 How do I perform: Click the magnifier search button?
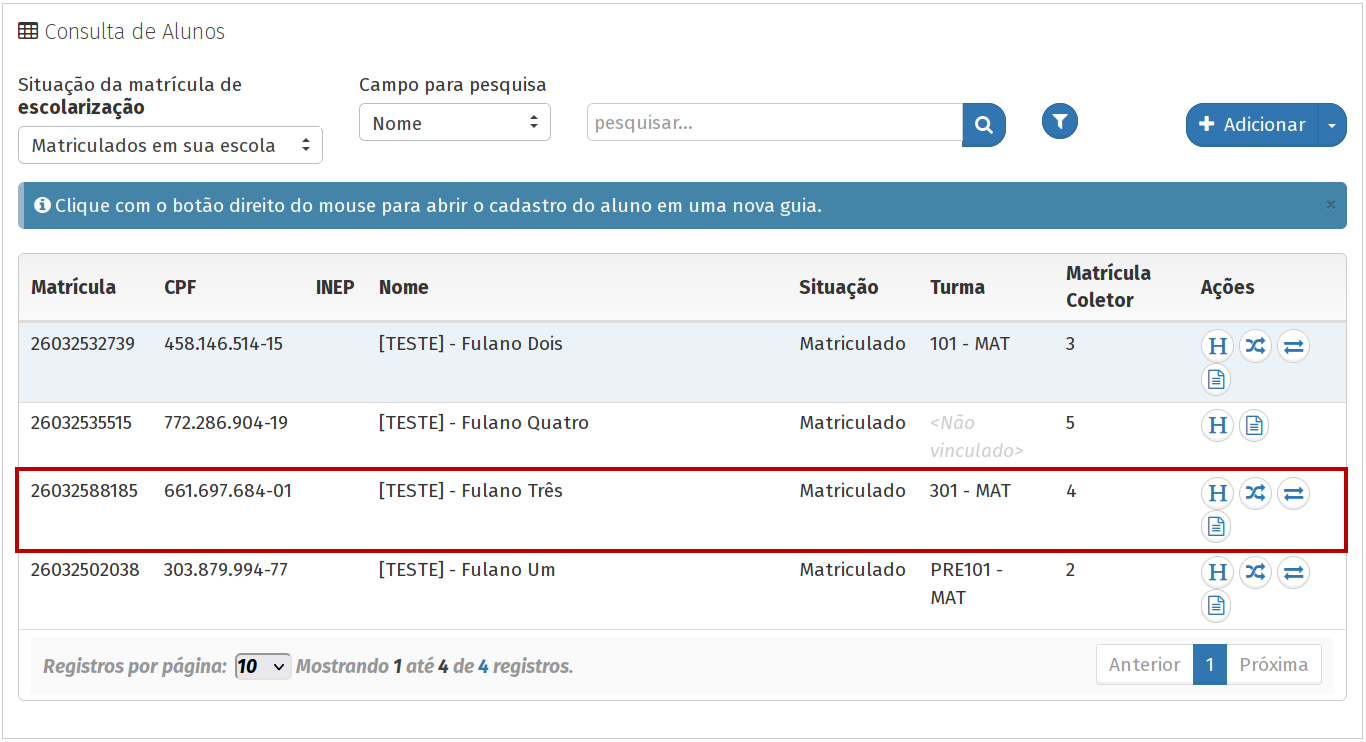coord(984,125)
